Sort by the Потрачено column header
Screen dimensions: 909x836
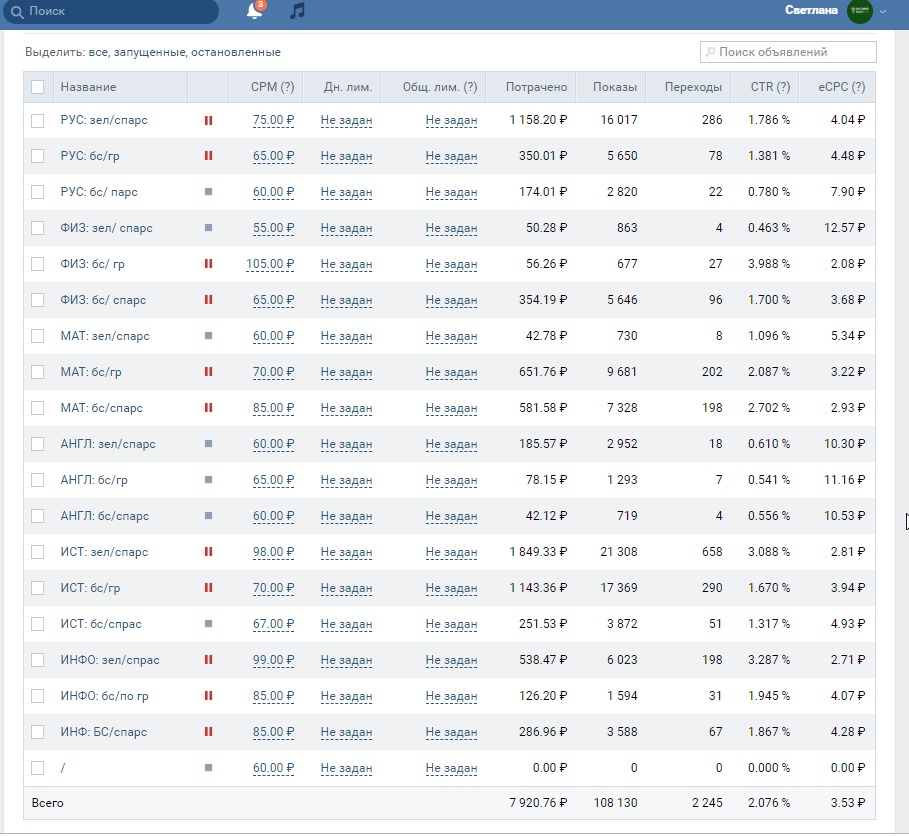(x=536, y=87)
